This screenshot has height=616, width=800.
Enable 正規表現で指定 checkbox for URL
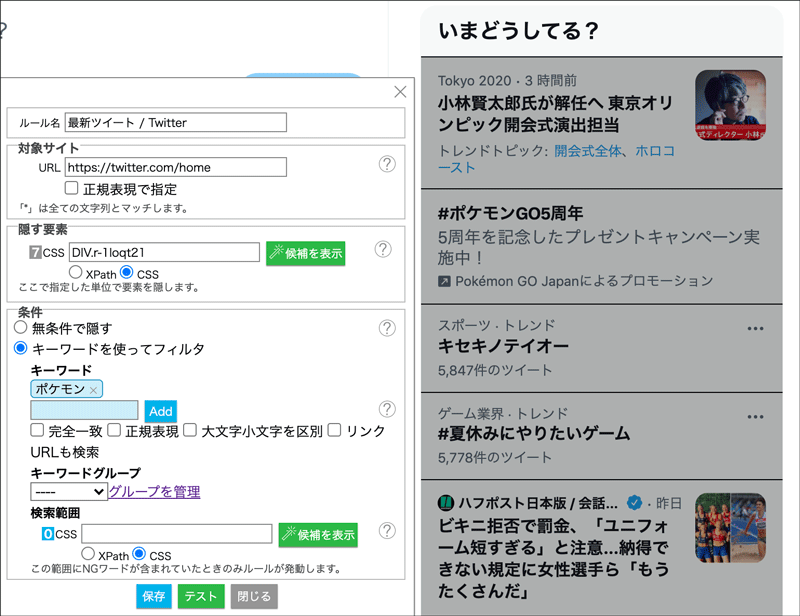(x=71, y=188)
